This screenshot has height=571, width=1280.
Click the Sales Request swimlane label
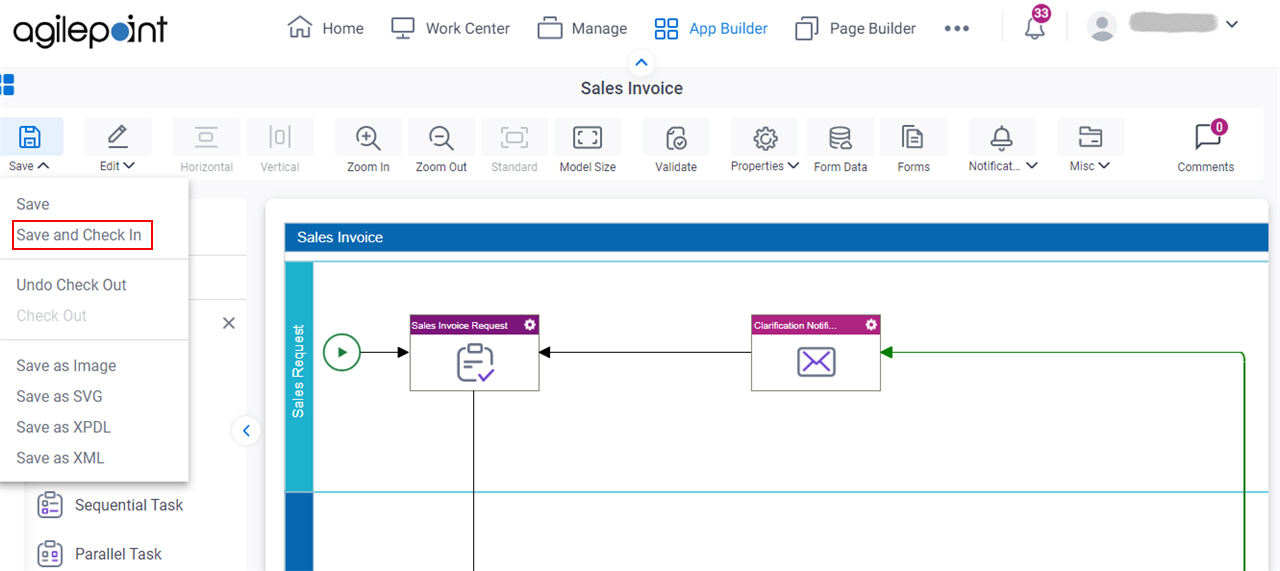(299, 372)
